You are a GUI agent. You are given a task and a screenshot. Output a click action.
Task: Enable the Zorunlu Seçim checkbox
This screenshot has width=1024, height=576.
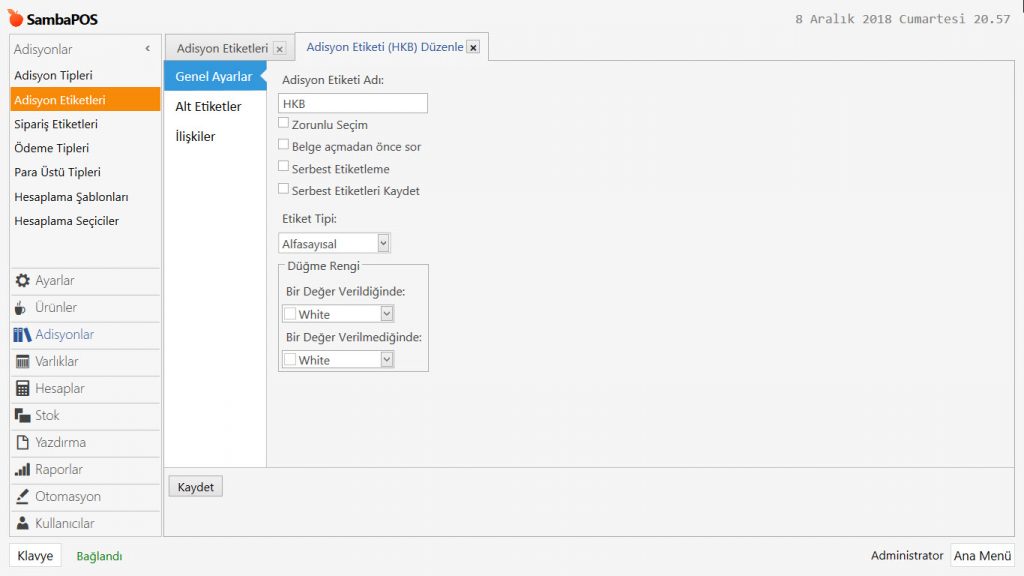coord(284,124)
